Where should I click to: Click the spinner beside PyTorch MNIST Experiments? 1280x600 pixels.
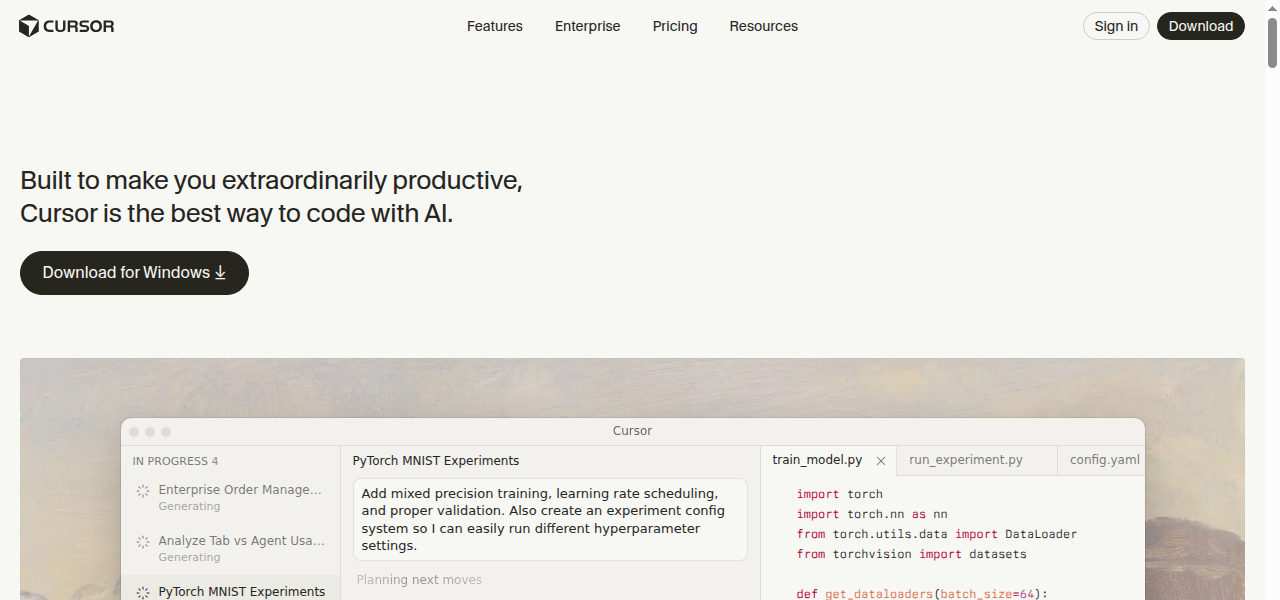(x=141, y=591)
